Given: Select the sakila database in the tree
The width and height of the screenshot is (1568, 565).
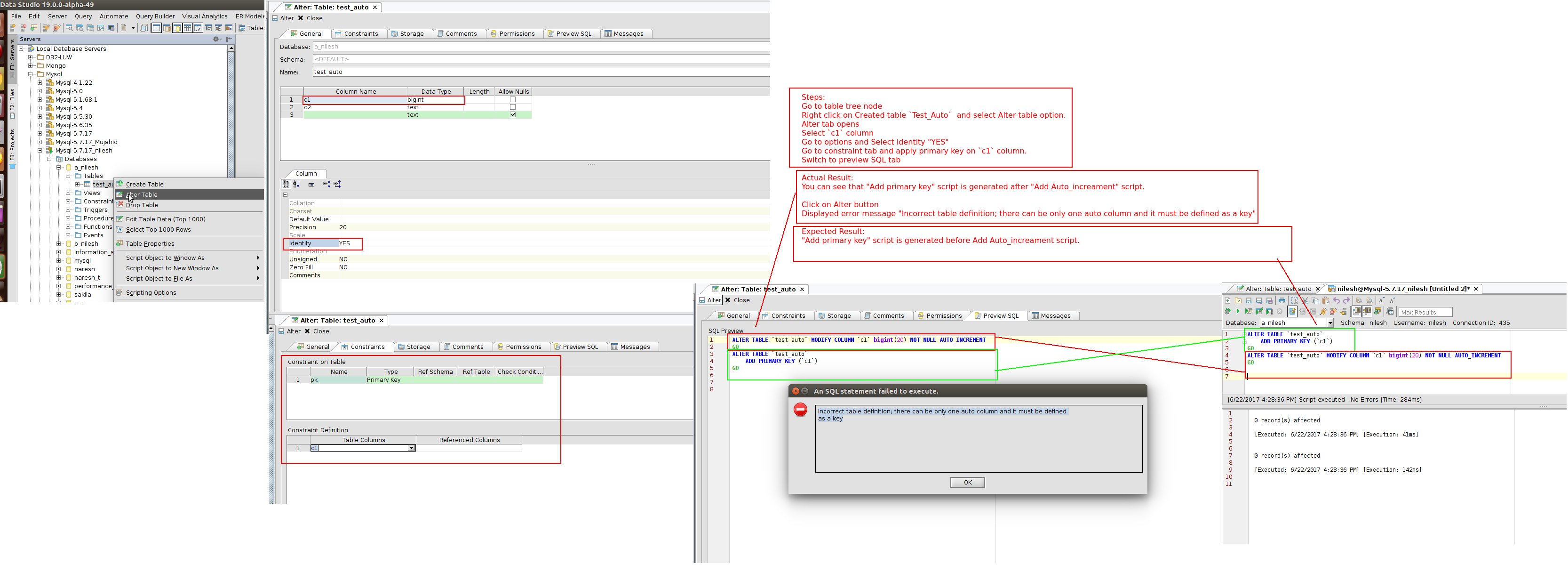Looking at the screenshot, I should coord(83,294).
